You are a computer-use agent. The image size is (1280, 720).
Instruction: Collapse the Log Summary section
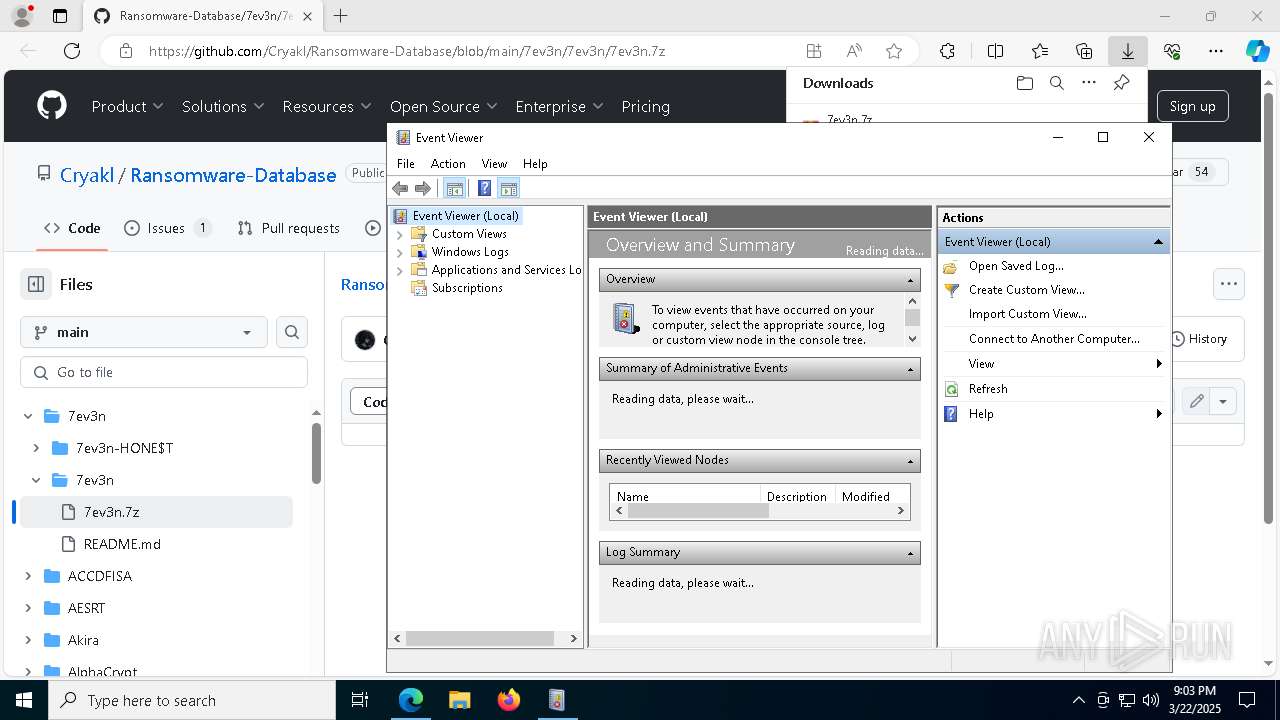pos(911,553)
